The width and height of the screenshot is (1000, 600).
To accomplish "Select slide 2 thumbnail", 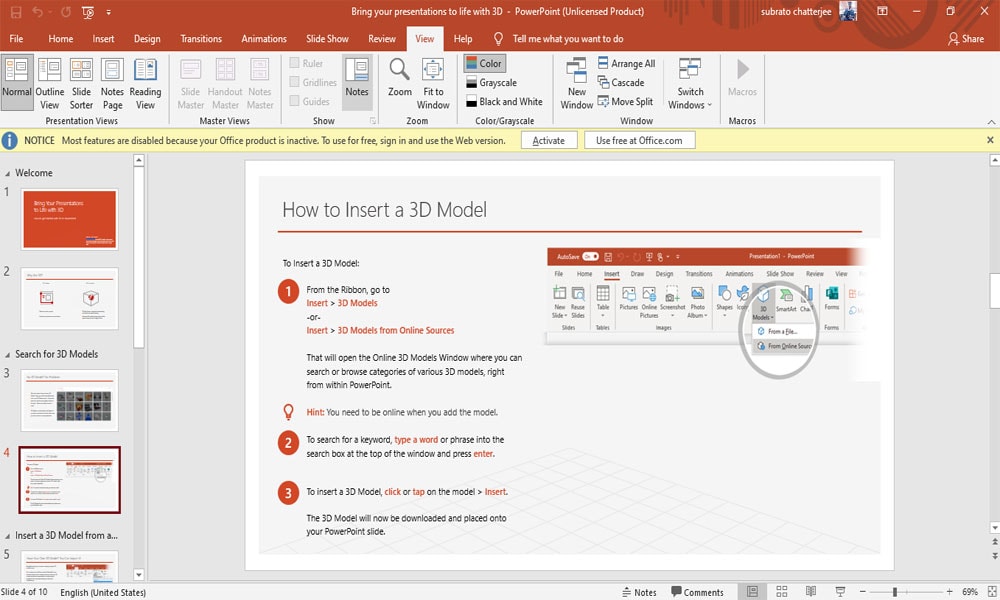I will tap(70, 298).
